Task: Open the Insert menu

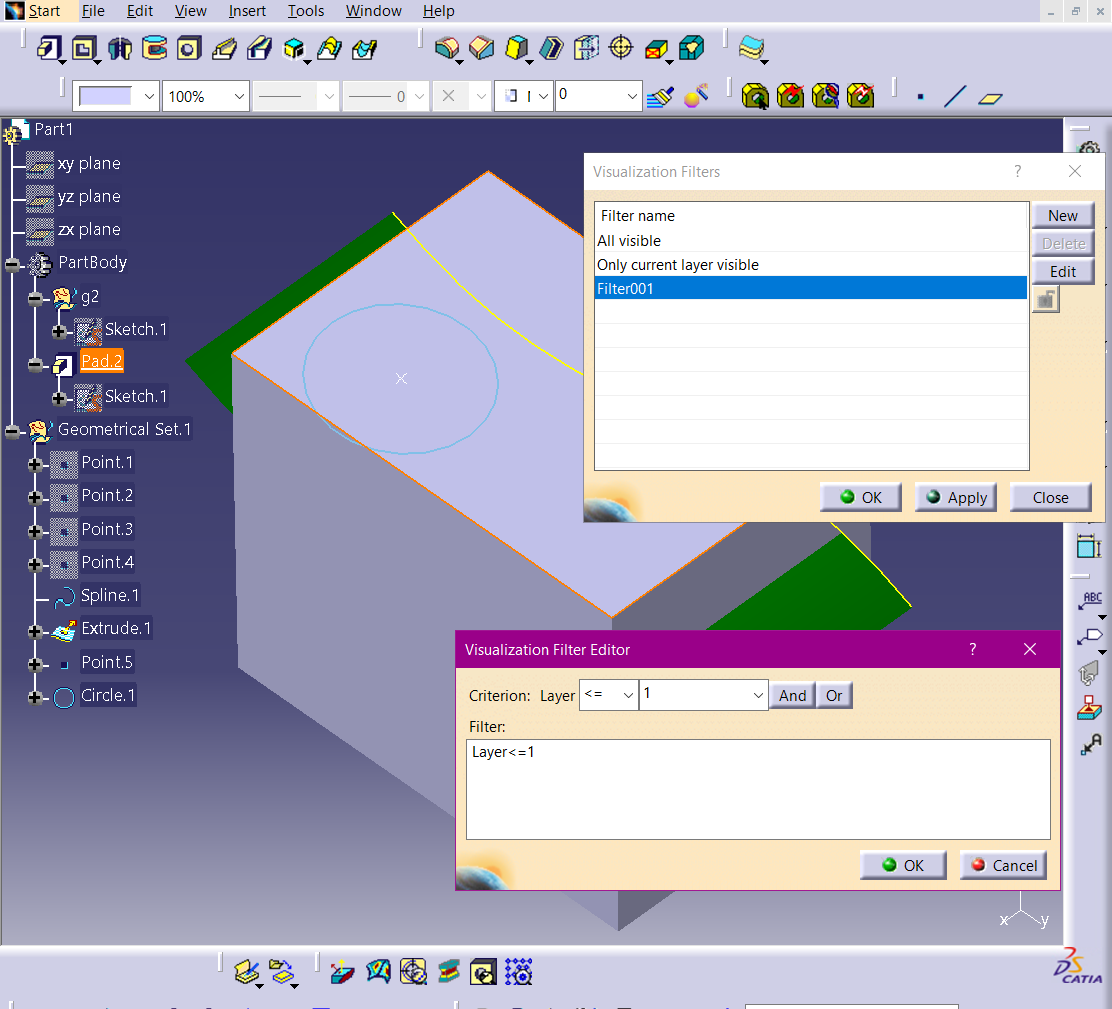Action: click(247, 11)
